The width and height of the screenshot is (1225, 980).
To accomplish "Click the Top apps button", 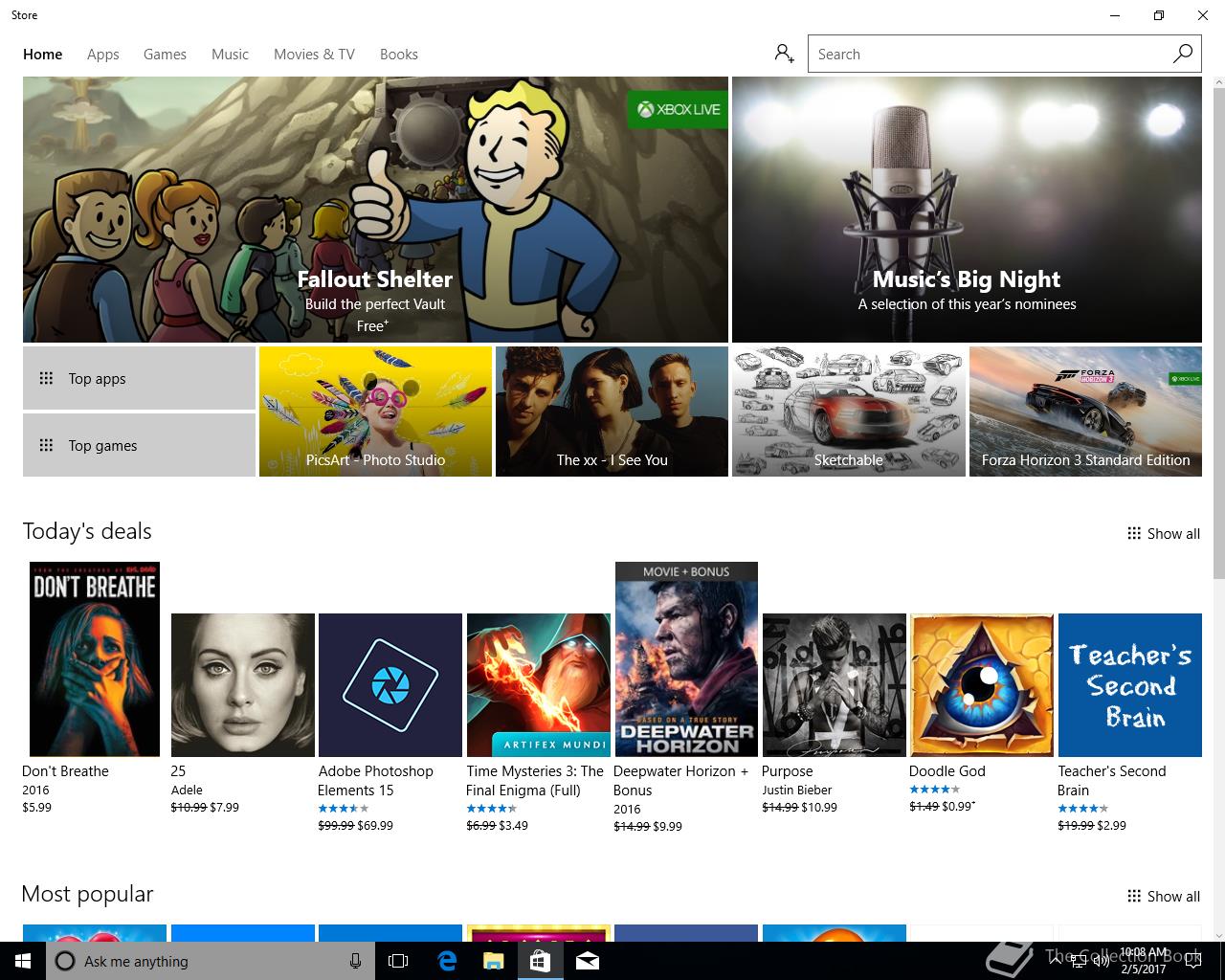I will point(139,378).
